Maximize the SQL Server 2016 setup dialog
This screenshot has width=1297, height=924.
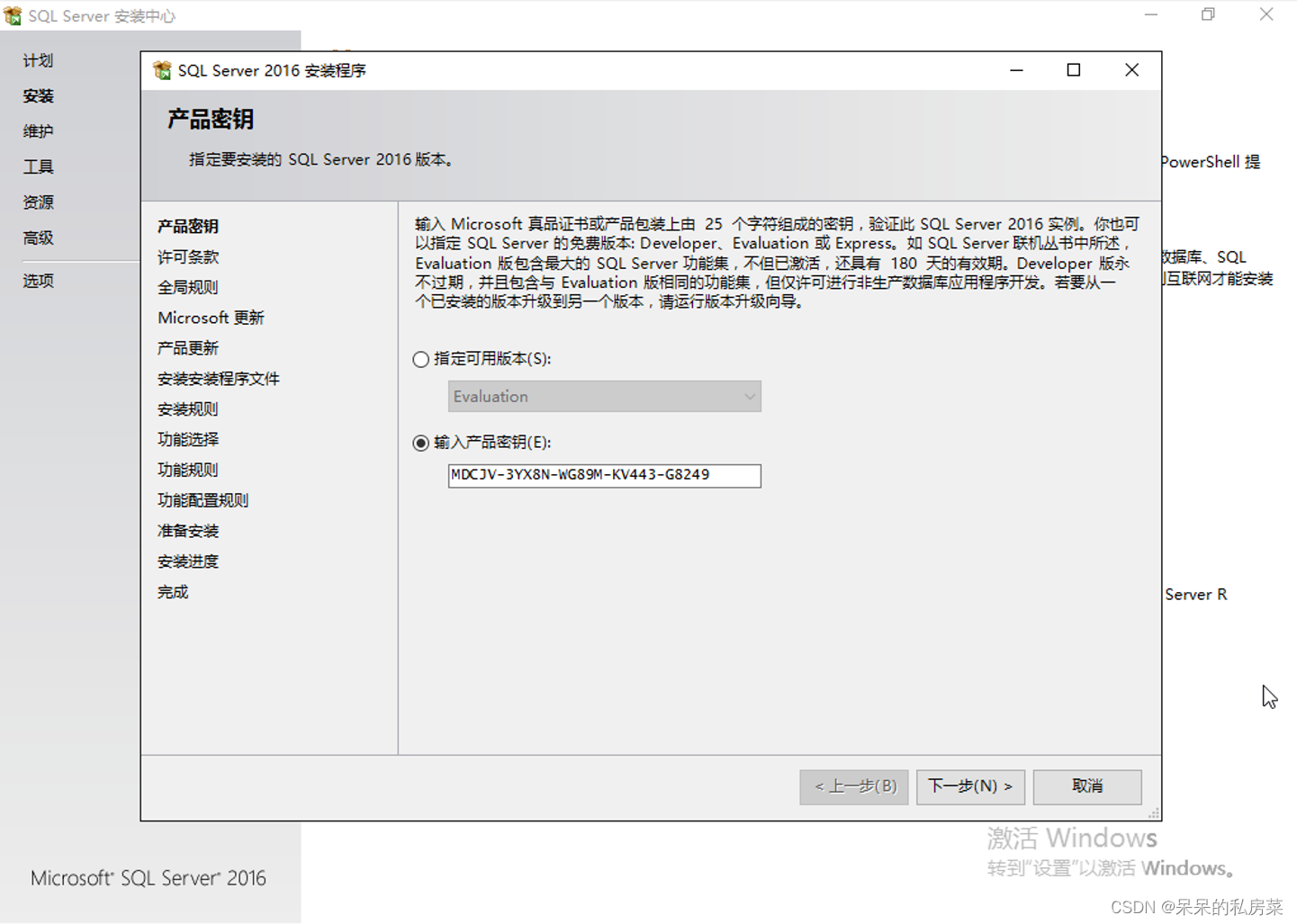tap(1074, 70)
